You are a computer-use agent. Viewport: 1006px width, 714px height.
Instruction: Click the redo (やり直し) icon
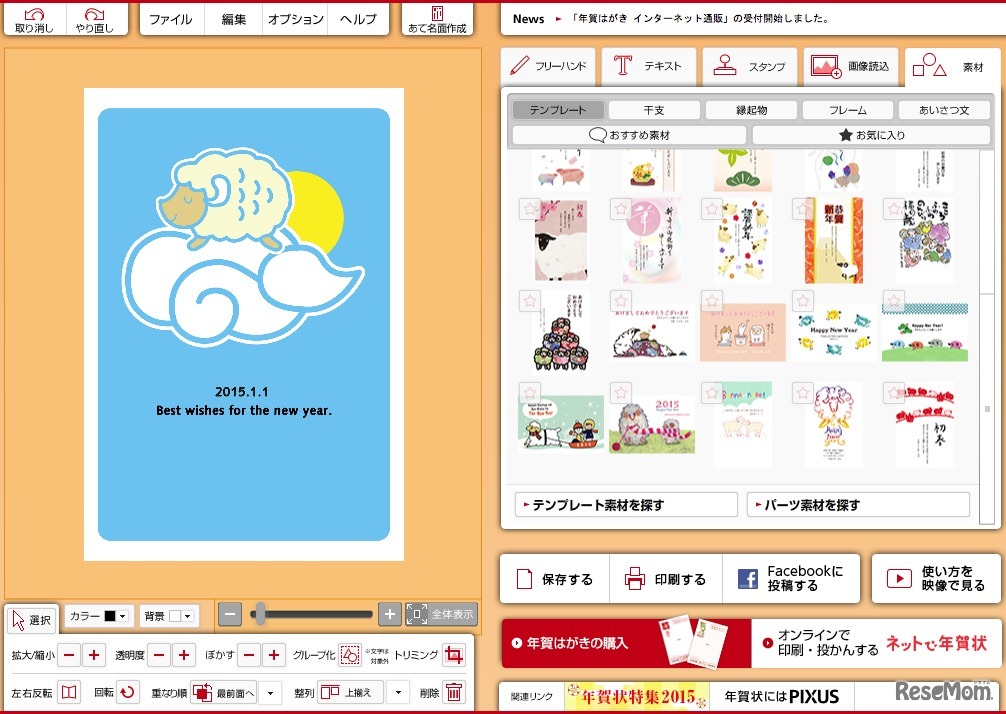click(94, 20)
